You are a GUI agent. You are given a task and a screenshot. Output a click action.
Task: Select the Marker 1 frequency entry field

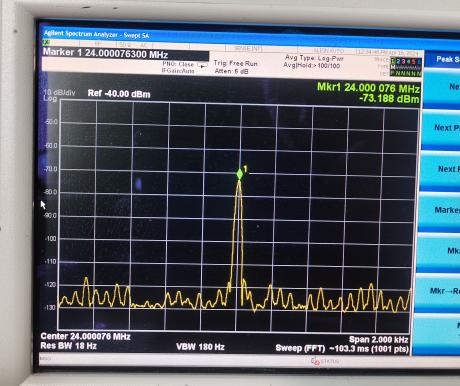[126, 54]
